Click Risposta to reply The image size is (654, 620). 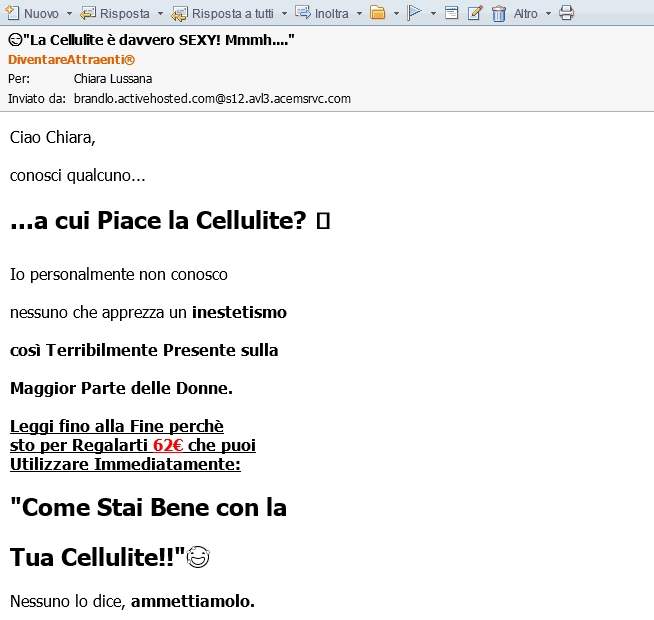pos(115,13)
